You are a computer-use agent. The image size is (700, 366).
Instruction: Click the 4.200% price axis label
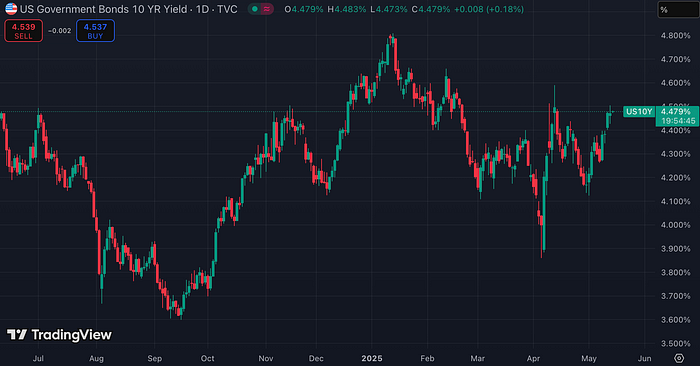point(675,178)
